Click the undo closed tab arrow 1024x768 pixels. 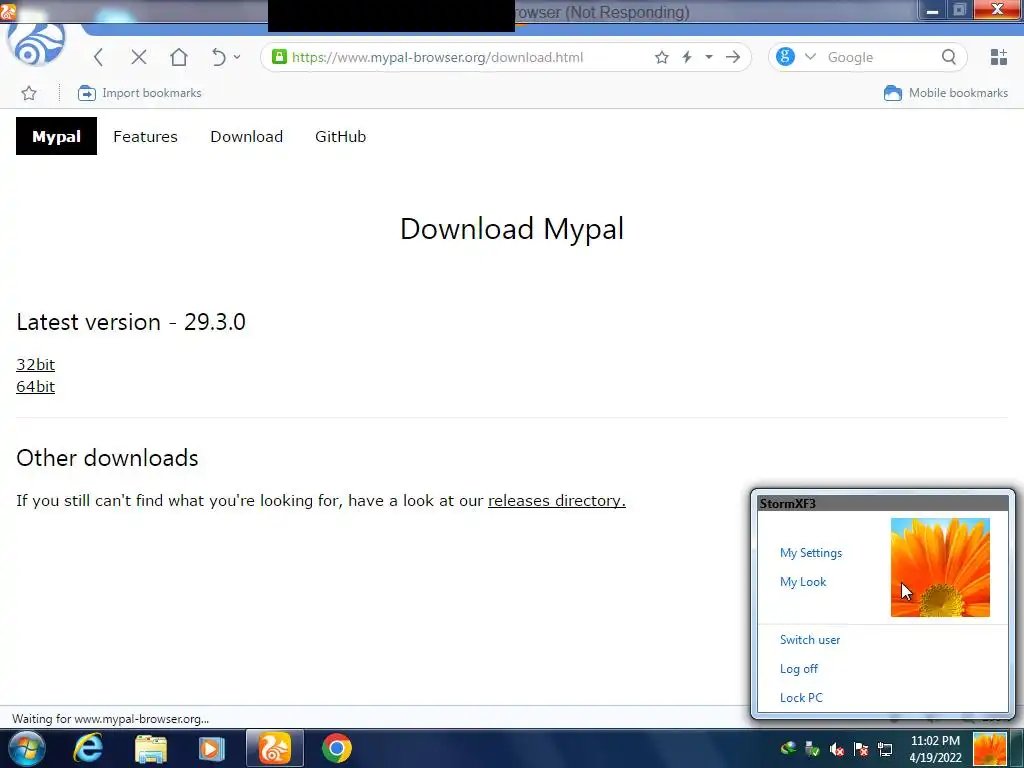(x=218, y=57)
